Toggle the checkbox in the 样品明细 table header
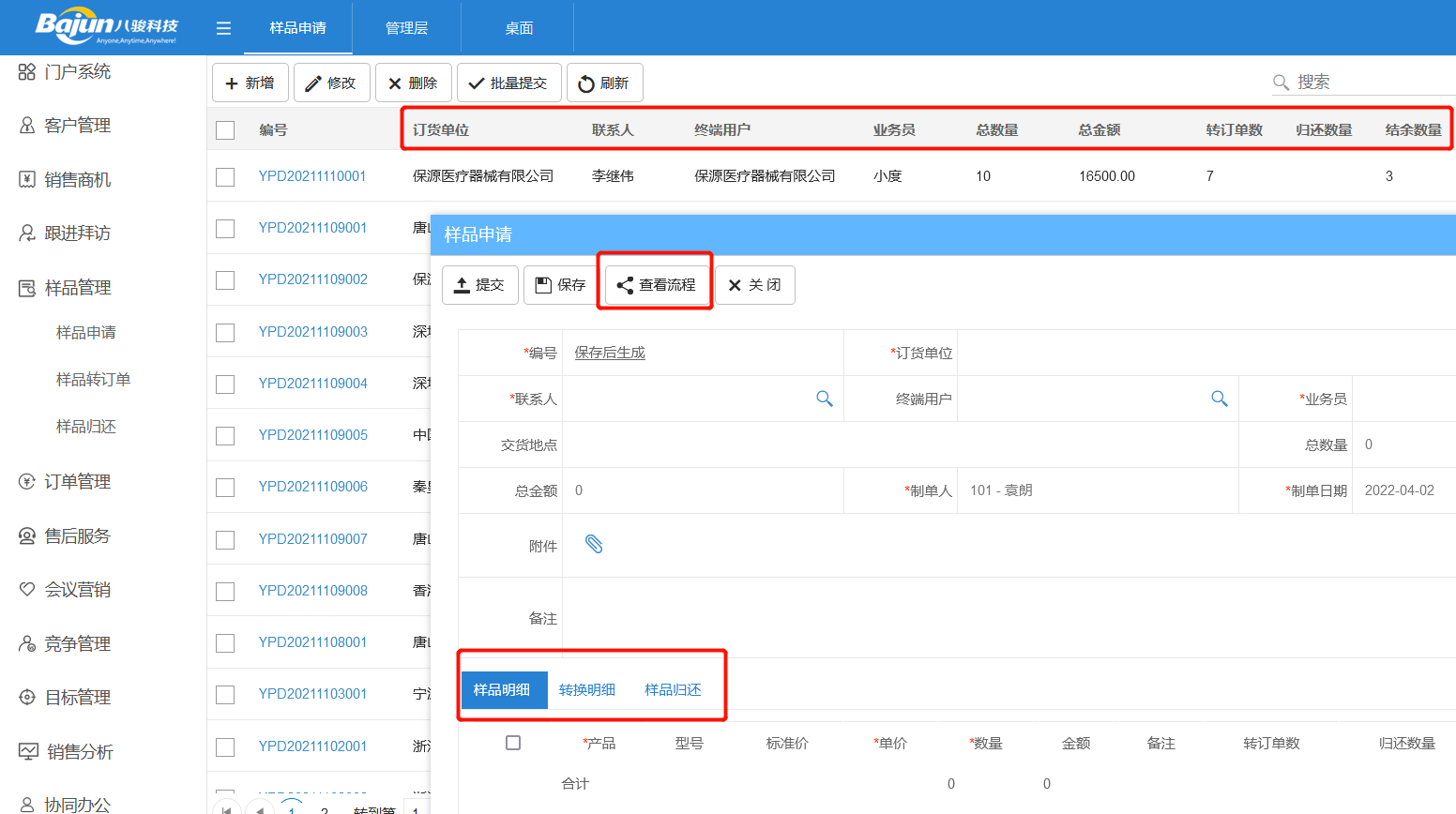Viewport: 1456px width, 814px height. click(513, 742)
